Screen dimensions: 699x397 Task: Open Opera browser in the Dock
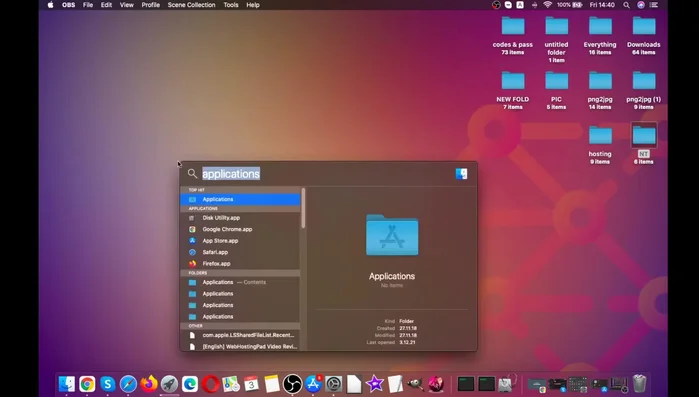pyautogui.click(x=210, y=384)
